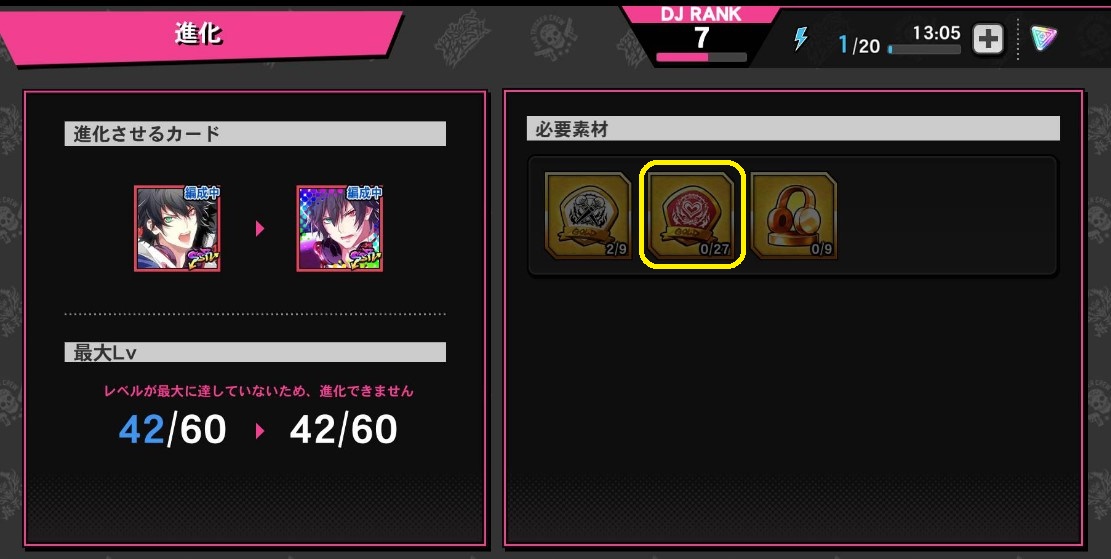Screen dimensions: 1111x559
Task: Tap the blue lightning stamina icon
Action: point(801,38)
